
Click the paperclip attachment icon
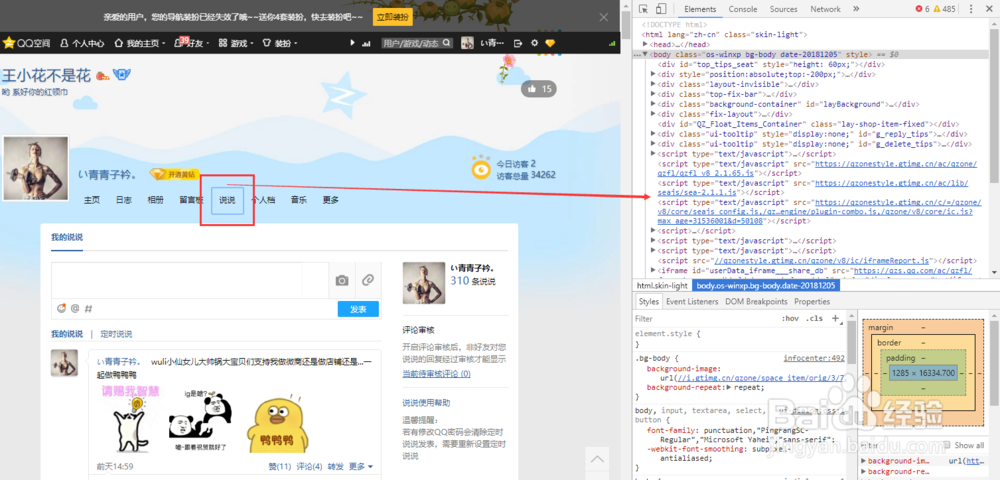(368, 280)
